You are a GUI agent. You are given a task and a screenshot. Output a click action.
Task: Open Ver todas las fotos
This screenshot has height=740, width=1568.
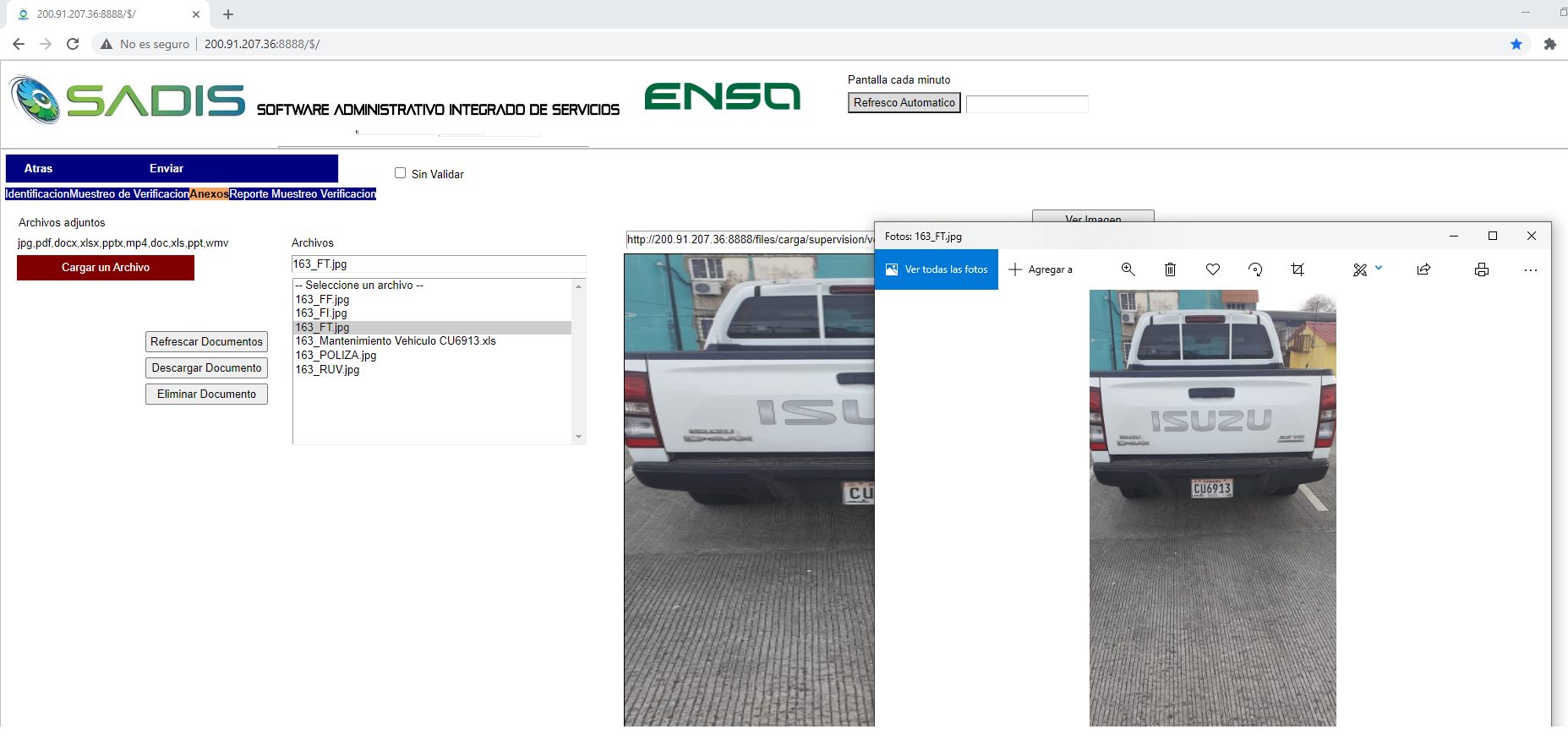937,269
